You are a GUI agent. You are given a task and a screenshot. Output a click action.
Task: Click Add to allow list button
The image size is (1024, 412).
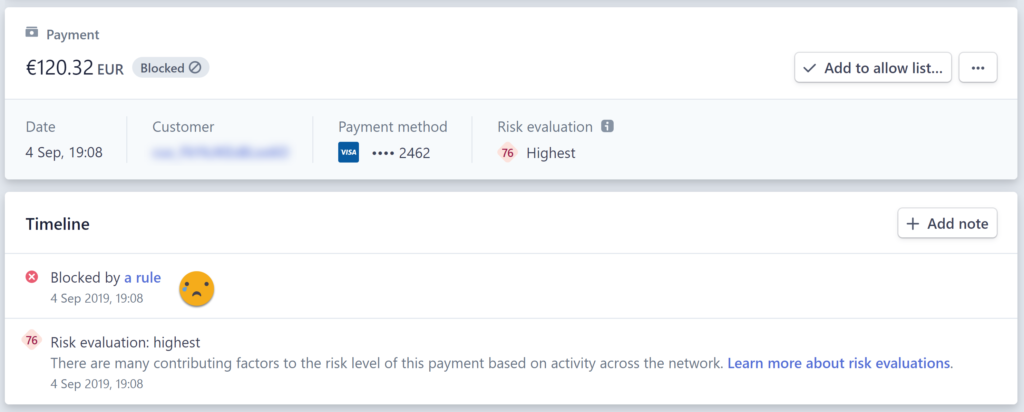pyautogui.click(x=873, y=68)
